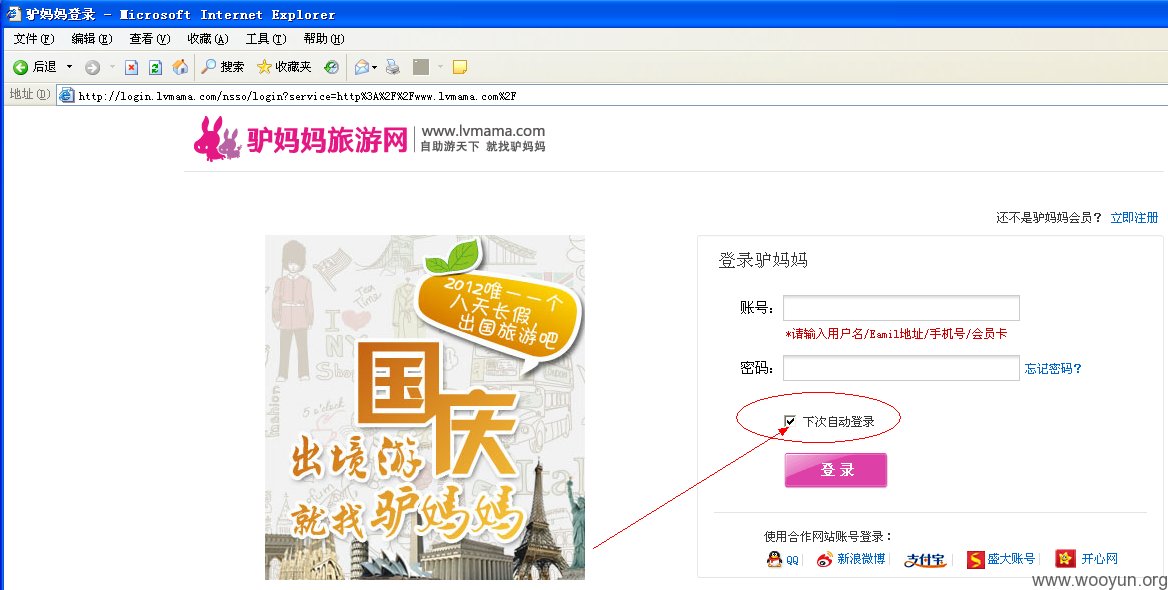Go to the Home page icon
Viewport: 1168px width, 590px height.
[x=180, y=67]
